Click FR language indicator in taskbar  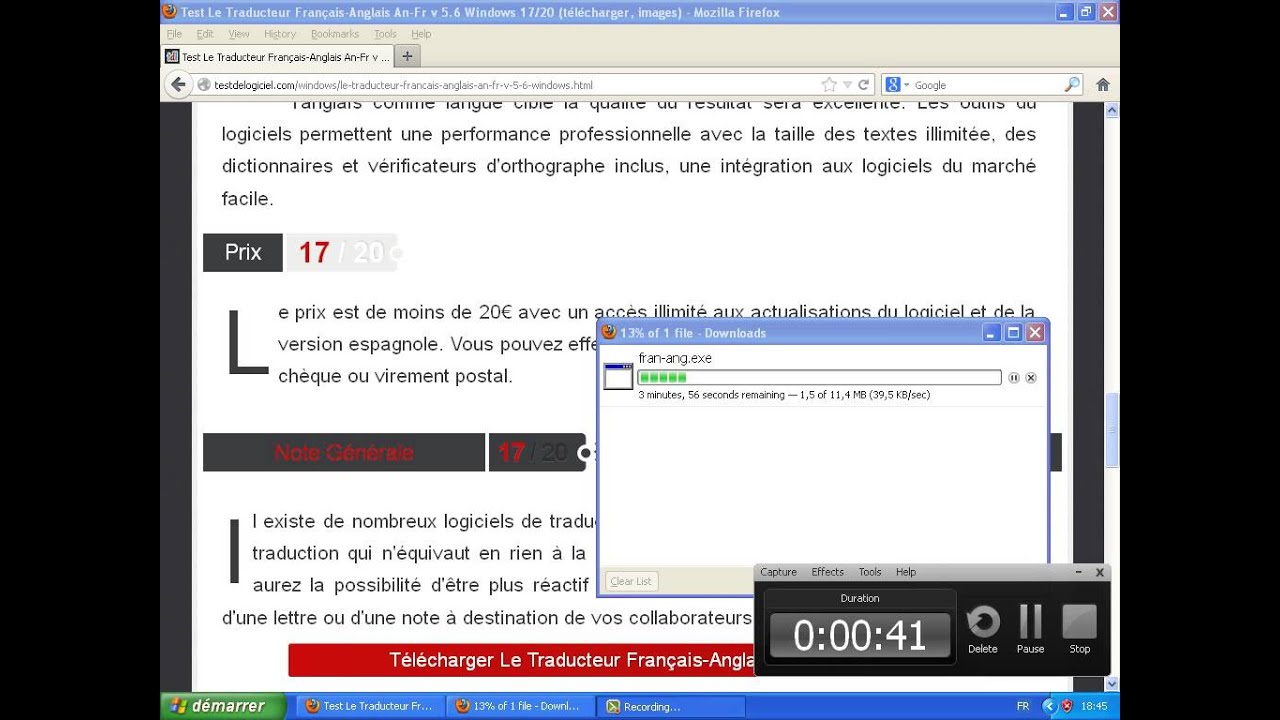click(x=1022, y=706)
